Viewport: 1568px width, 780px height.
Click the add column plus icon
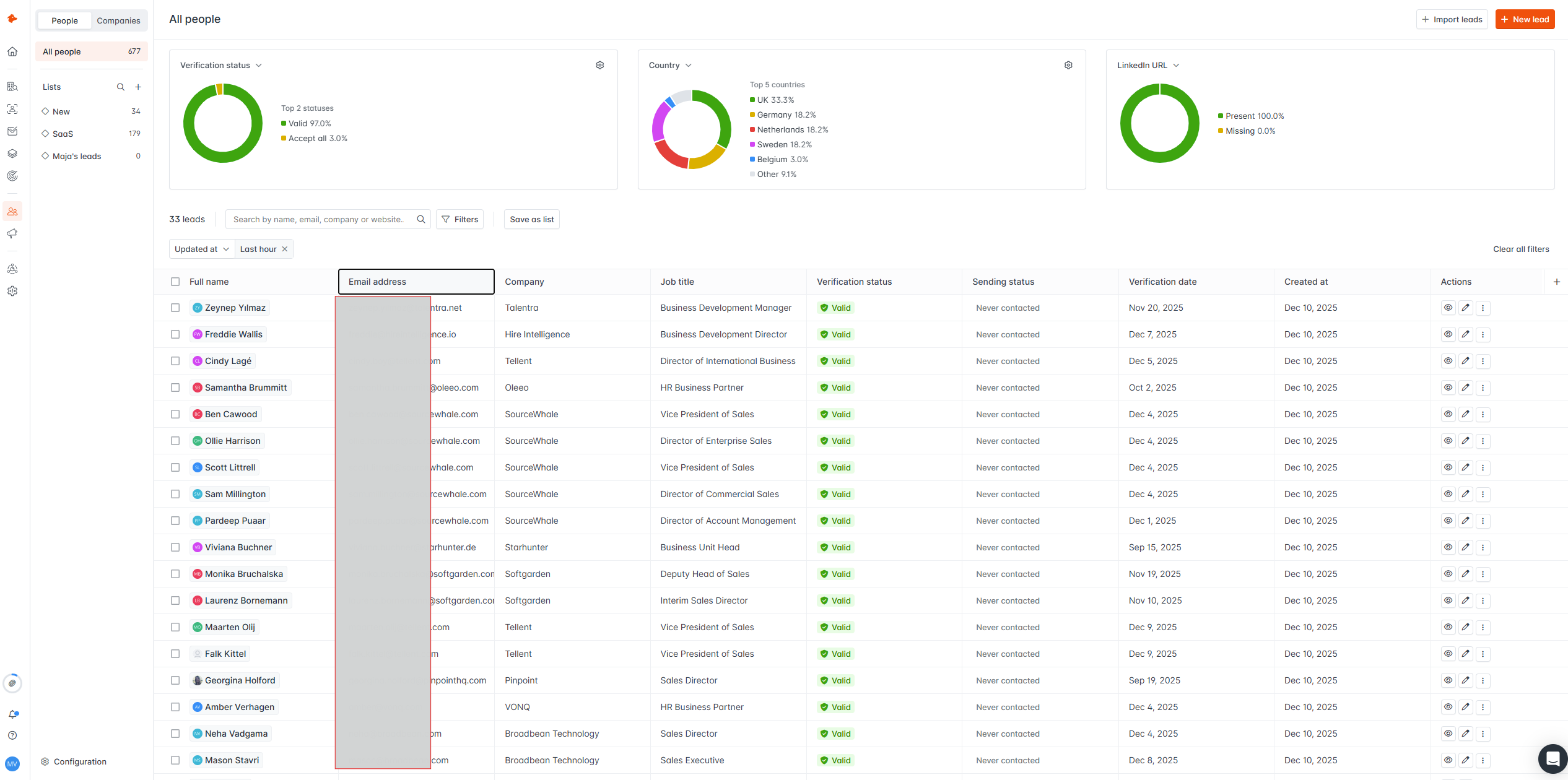coord(1556,282)
